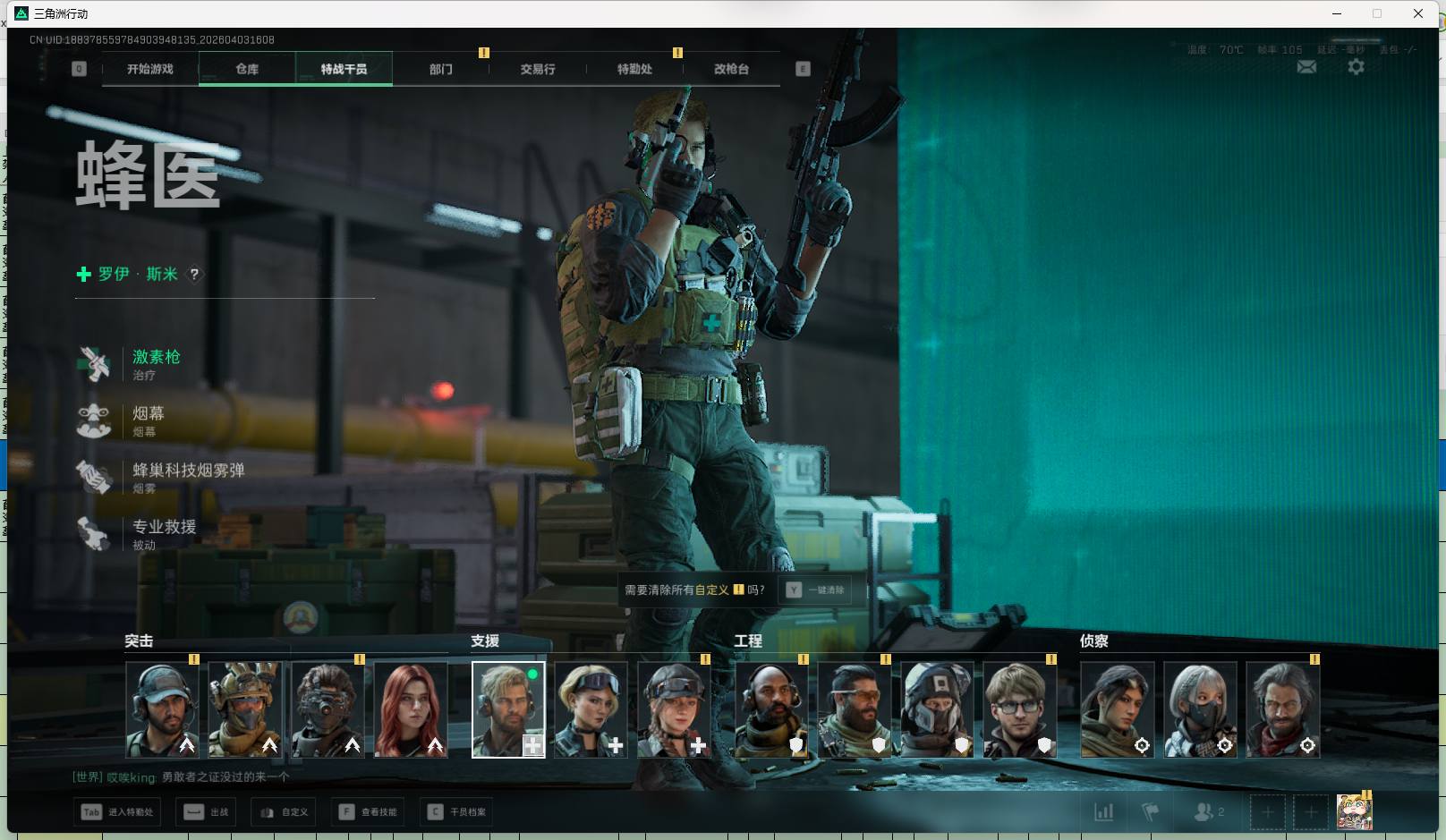Click the 突击 class heading
Screen dimensions: 1446x840
point(139,641)
